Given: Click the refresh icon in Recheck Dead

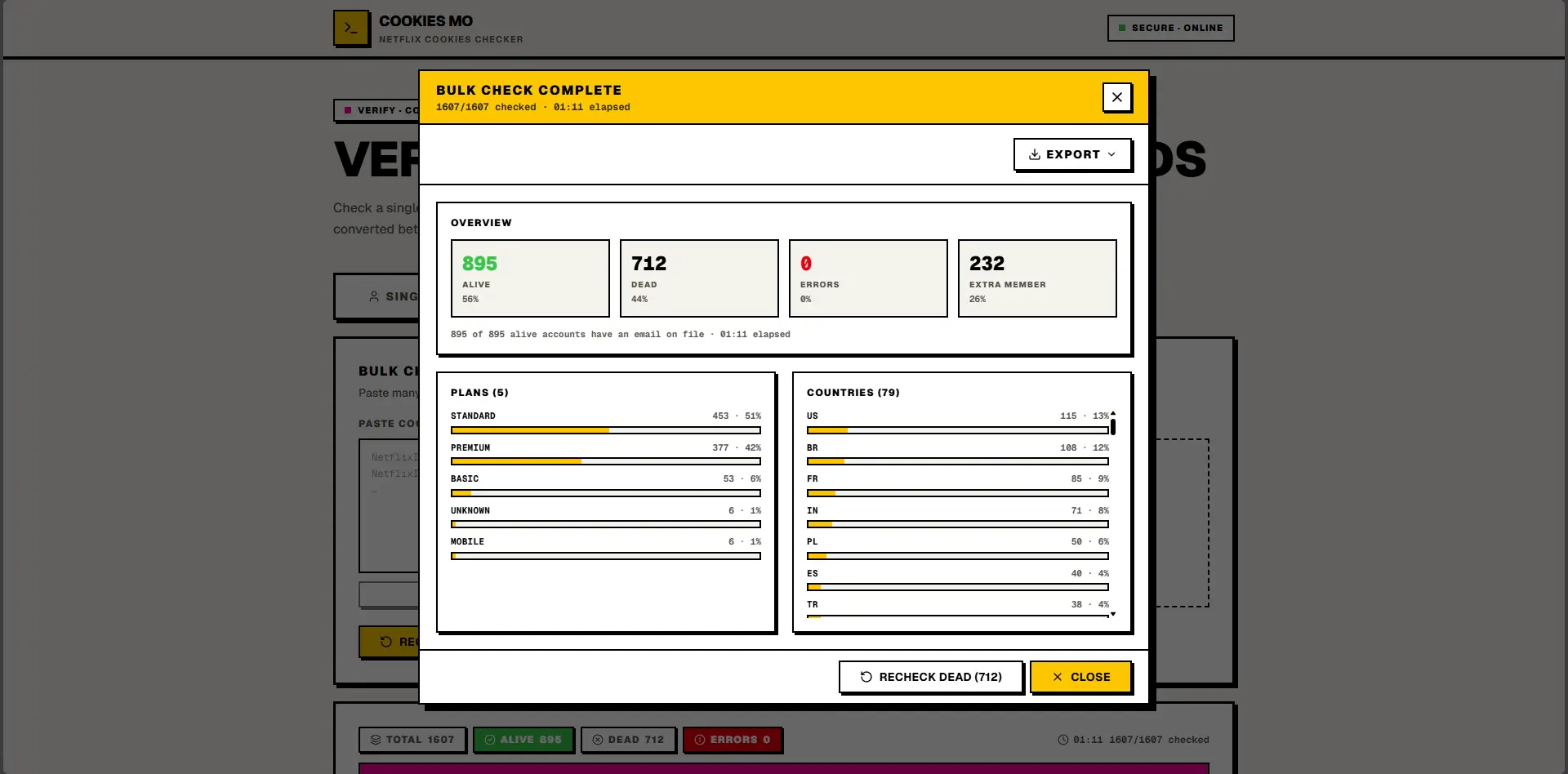Looking at the screenshot, I should pyautogui.click(x=866, y=677).
